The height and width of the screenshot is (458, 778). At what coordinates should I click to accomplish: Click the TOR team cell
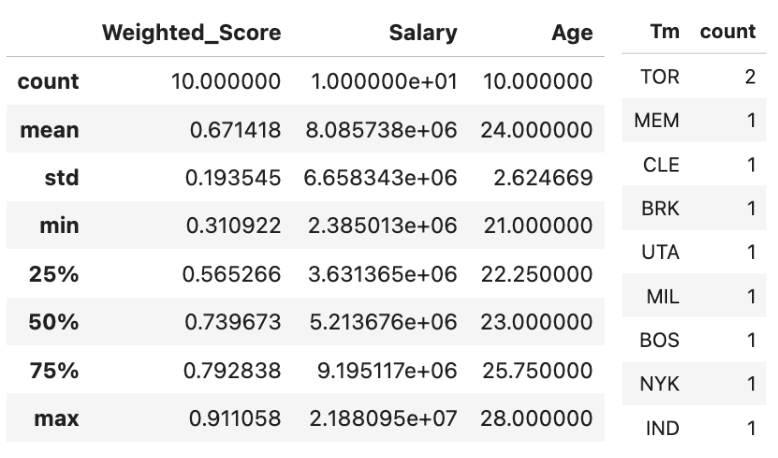tap(659, 77)
